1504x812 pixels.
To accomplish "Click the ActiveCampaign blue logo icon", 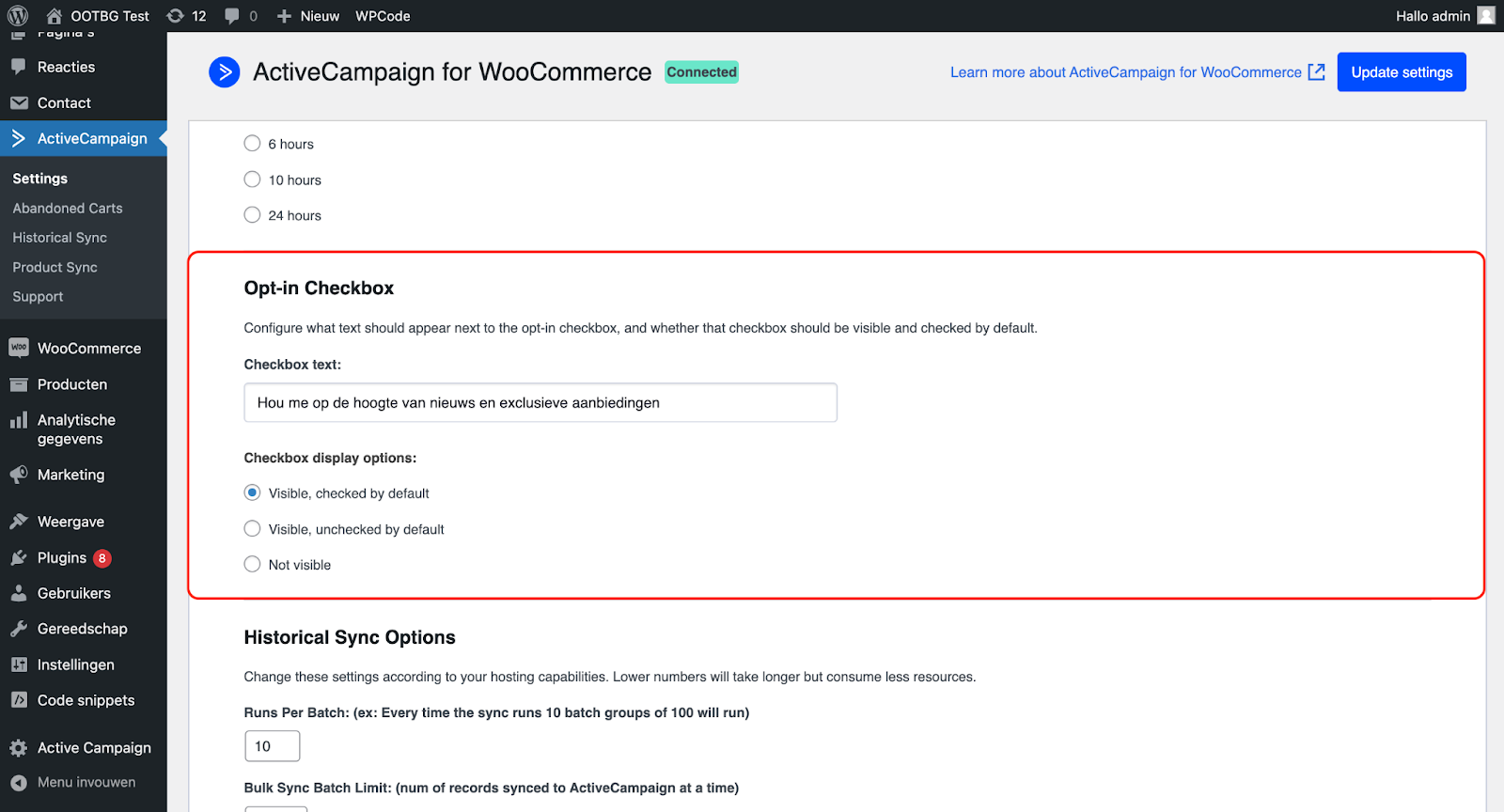I will pyautogui.click(x=225, y=72).
